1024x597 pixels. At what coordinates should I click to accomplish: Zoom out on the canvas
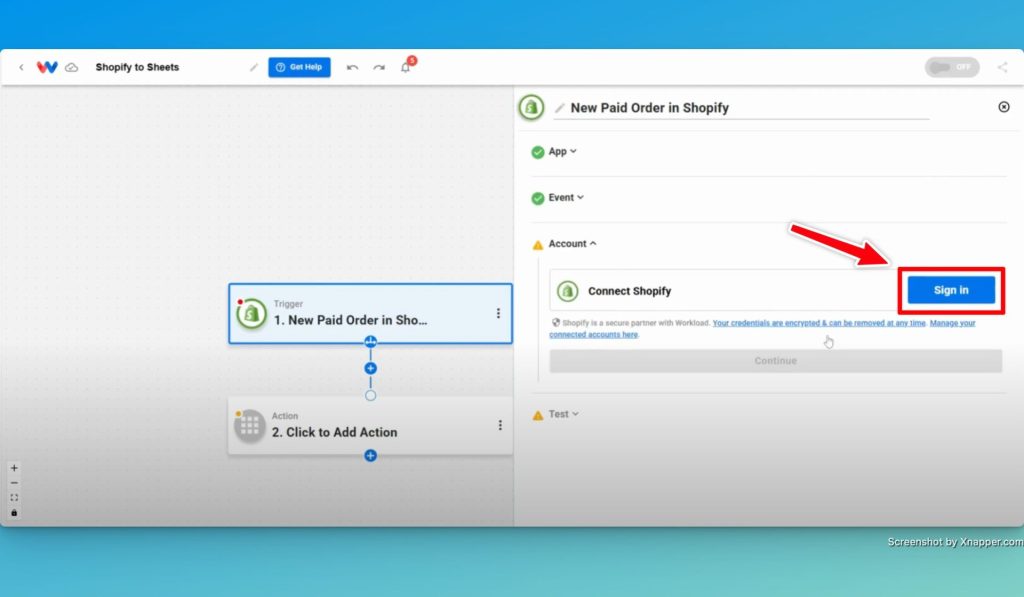pyautogui.click(x=14, y=483)
